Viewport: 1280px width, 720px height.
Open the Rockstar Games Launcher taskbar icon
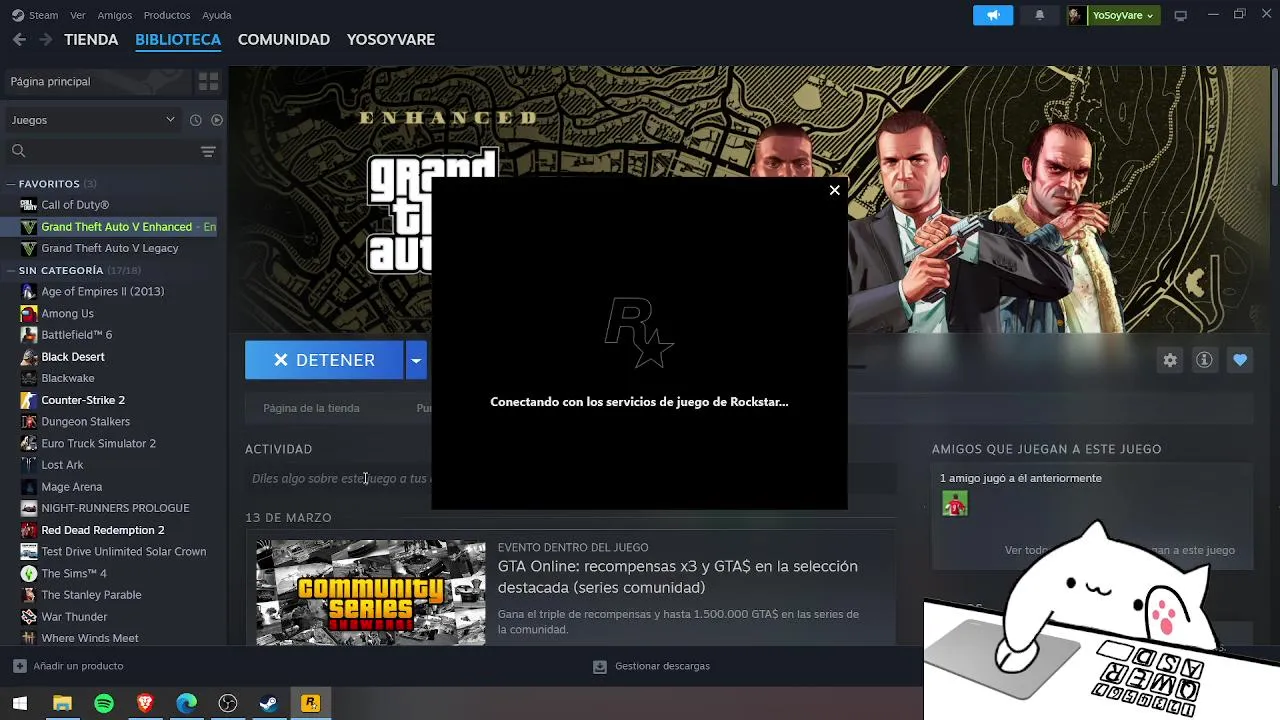(x=310, y=704)
